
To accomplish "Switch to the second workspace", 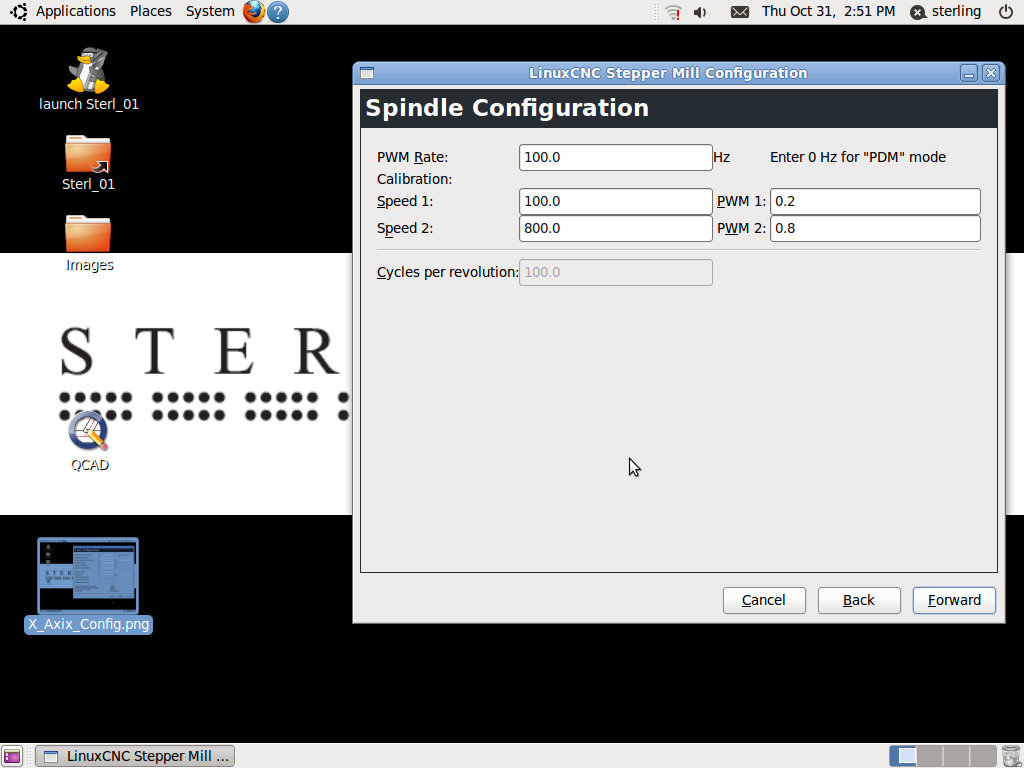I will click(x=930, y=756).
